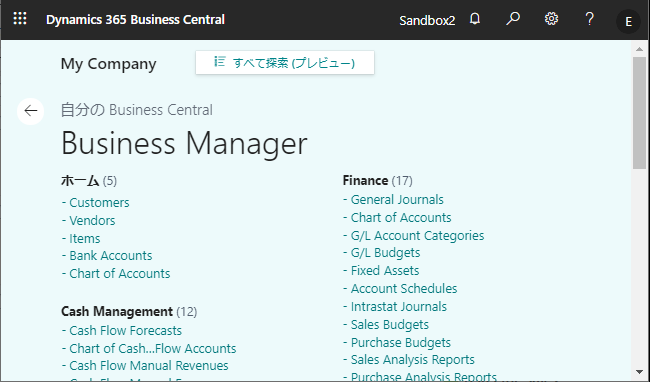This screenshot has width=650, height=382.
Task: Open Cash Flow Forecasts link
Action: coord(126,331)
